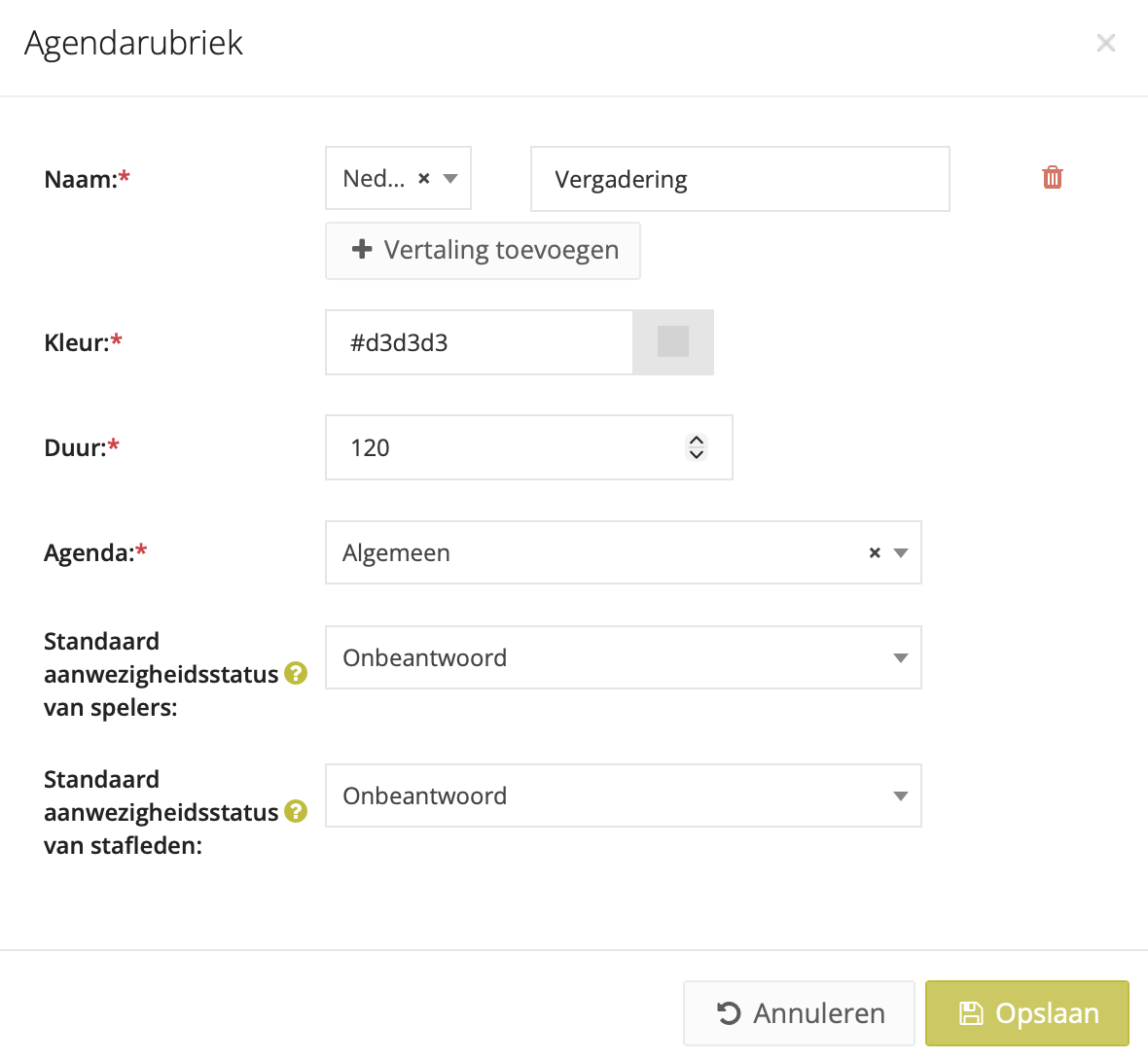Expand the Agenda dropdown
1148x1060 pixels.
(x=901, y=552)
